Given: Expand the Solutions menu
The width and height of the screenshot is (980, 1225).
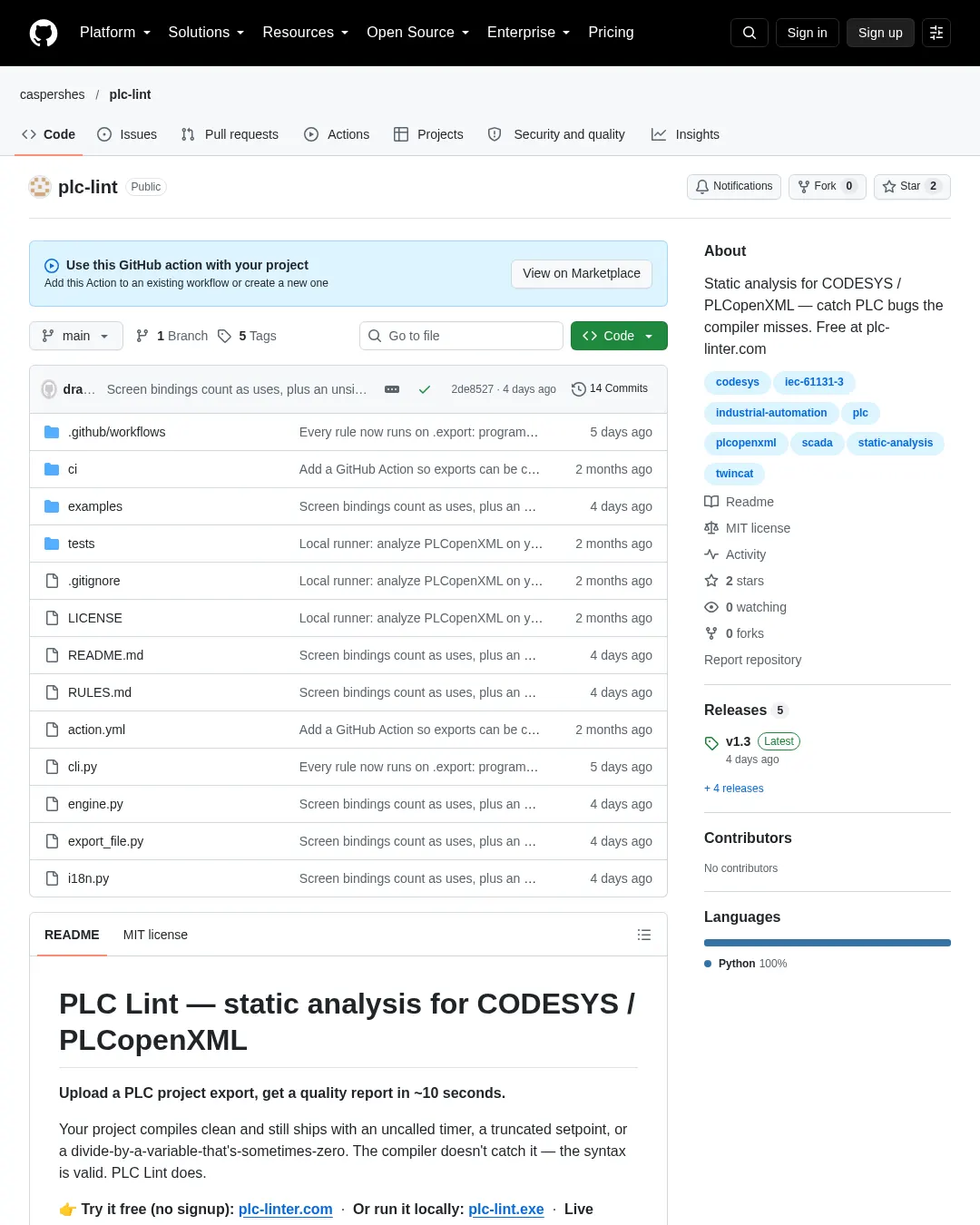Looking at the screenshot, I should 206,33.
